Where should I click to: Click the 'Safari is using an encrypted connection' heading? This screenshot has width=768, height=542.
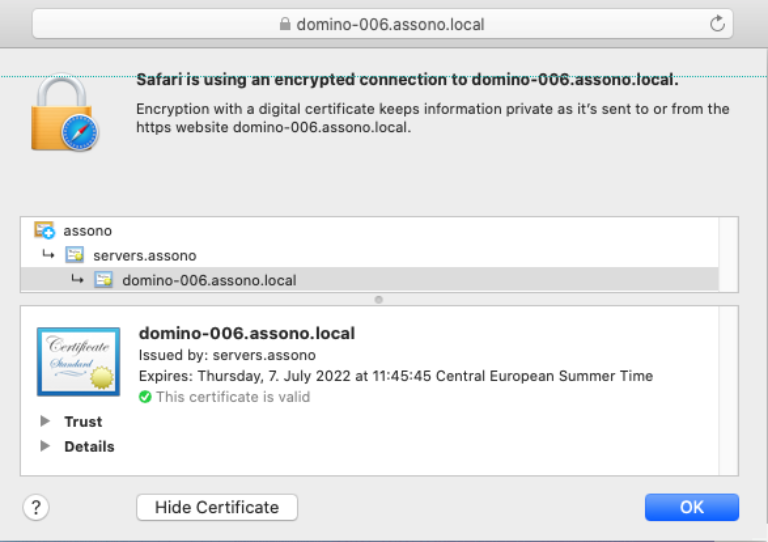coord(408,79)
